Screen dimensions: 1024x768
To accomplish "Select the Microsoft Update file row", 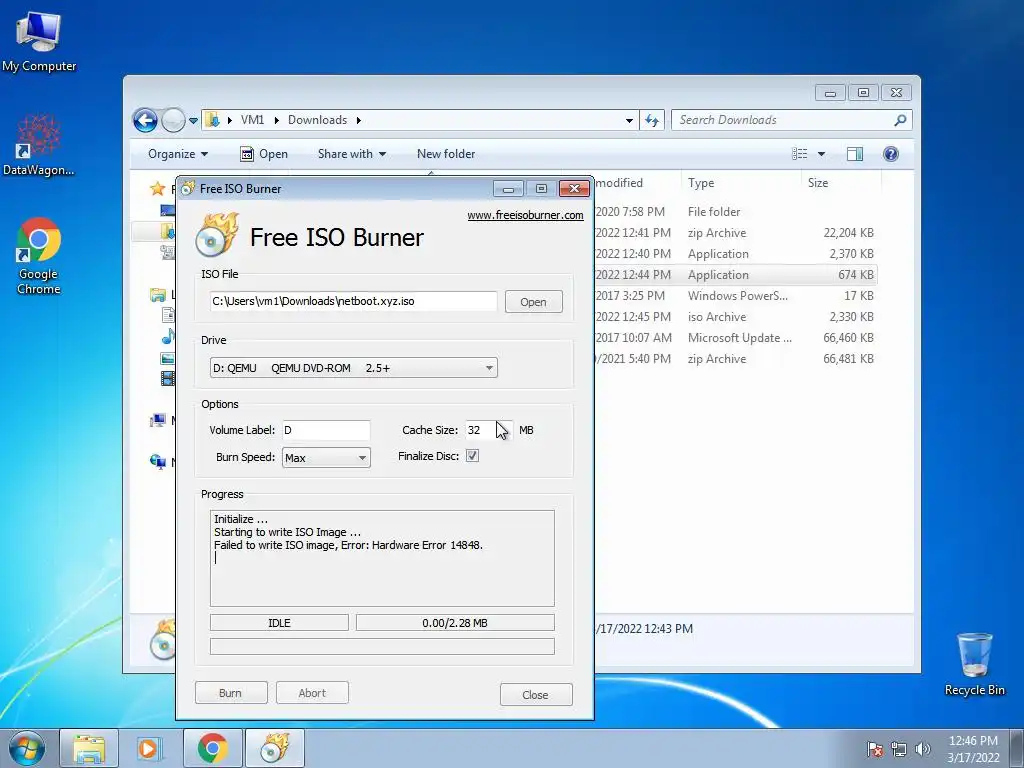I will [735, 338].
